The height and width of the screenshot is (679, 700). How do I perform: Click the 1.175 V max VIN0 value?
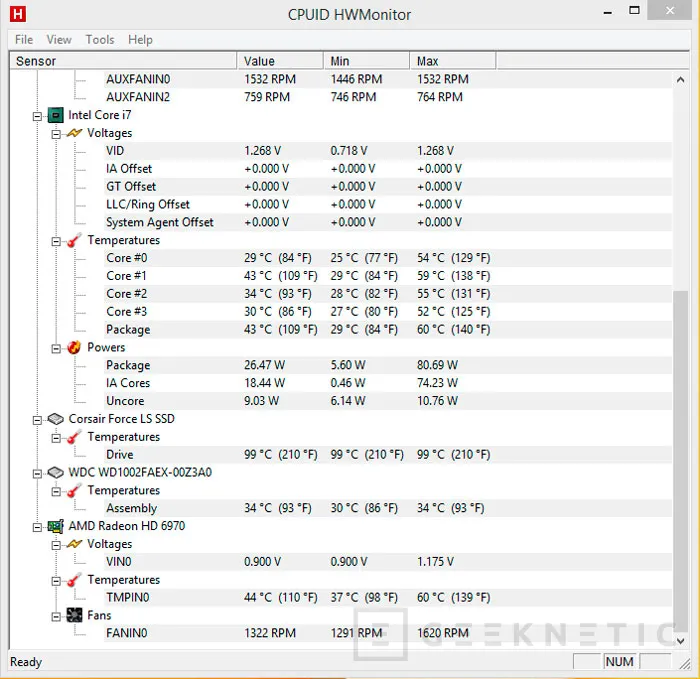coord(435,561)
